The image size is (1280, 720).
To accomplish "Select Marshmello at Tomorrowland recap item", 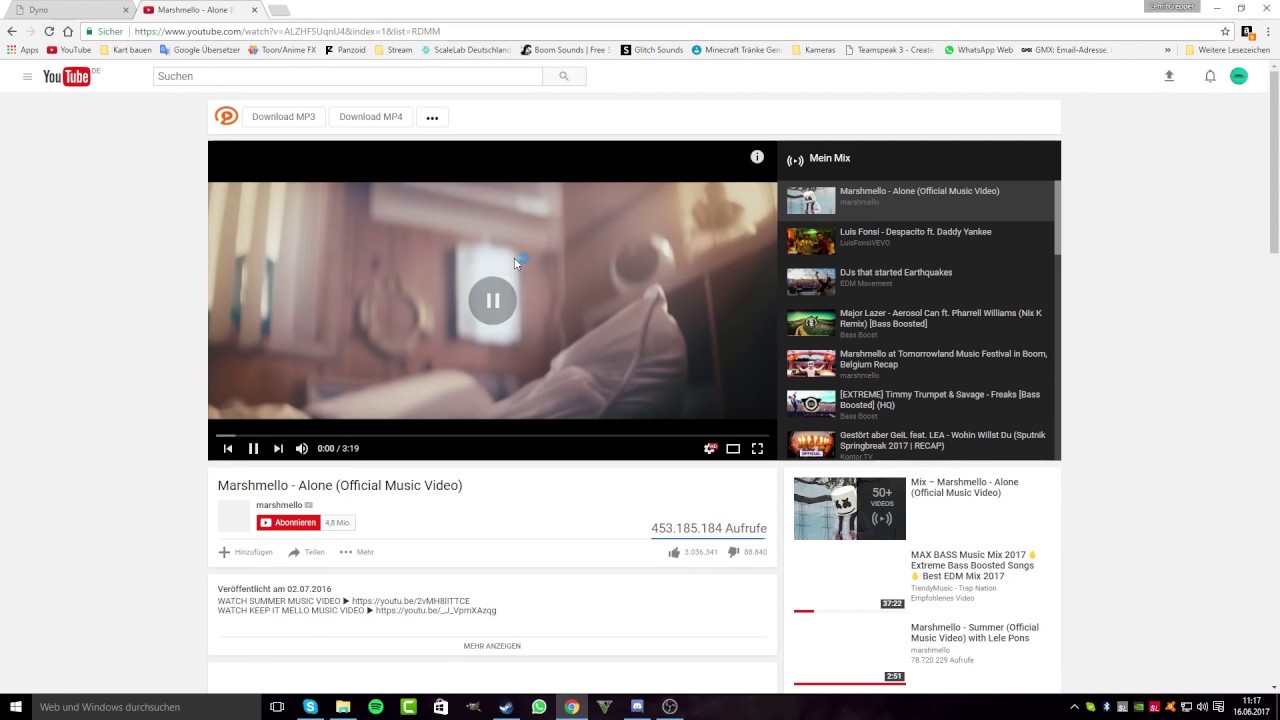I will 917,364.
